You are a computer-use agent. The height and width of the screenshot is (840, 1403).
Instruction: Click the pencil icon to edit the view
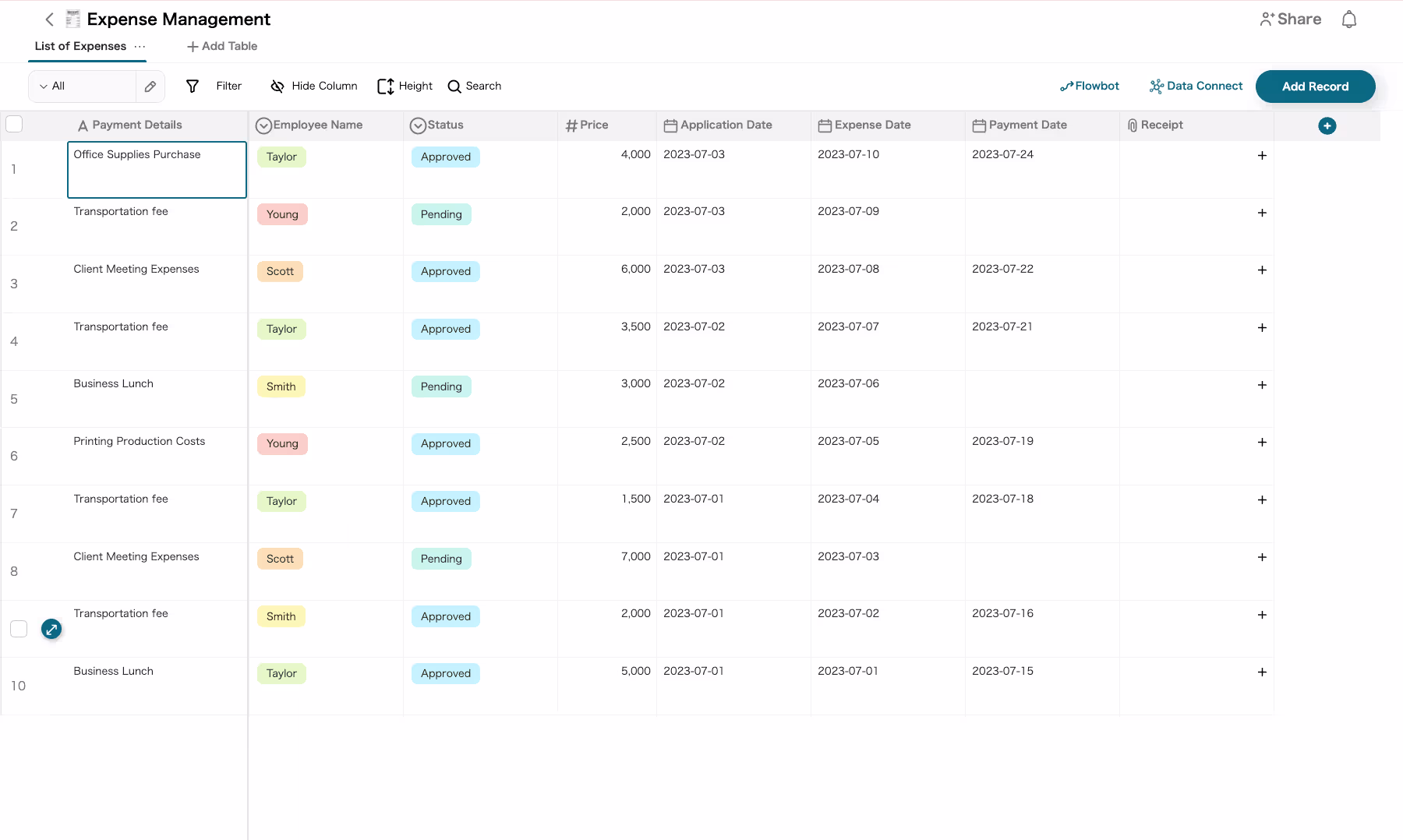click(x=150, y=86)
